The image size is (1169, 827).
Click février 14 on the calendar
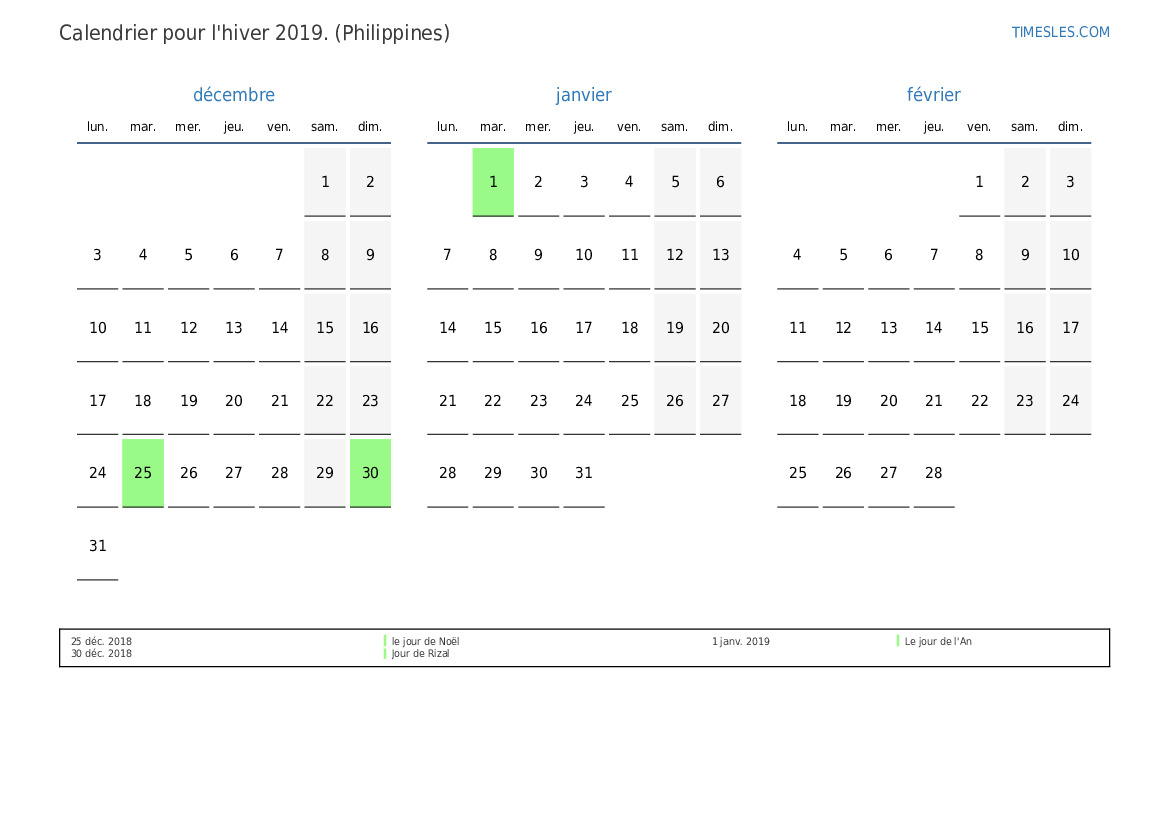pos(933,328)
